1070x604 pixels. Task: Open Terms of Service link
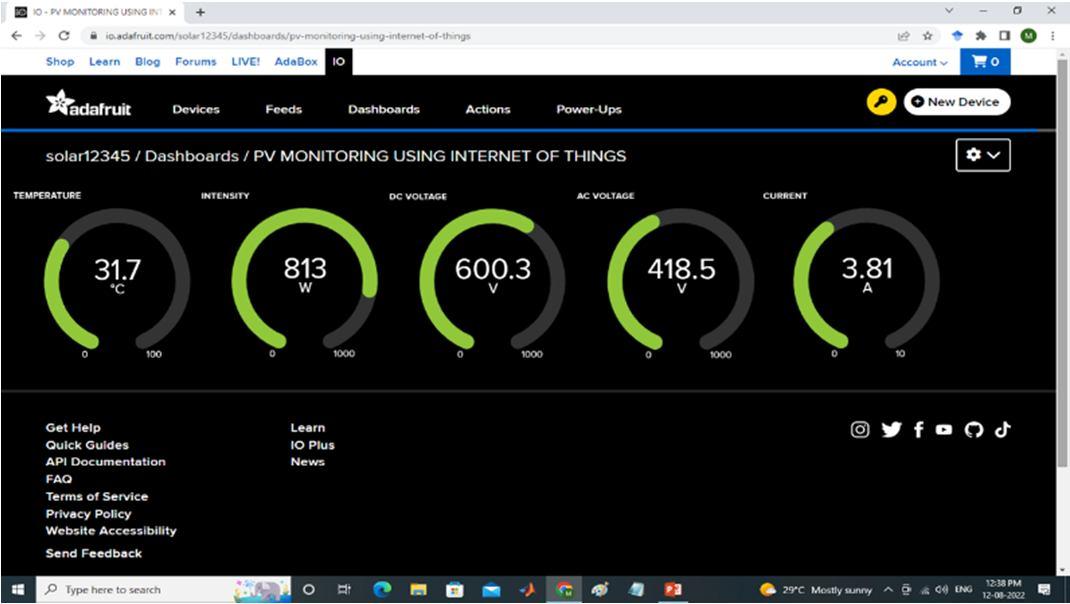pyautogui.click(x=97, y=497)
